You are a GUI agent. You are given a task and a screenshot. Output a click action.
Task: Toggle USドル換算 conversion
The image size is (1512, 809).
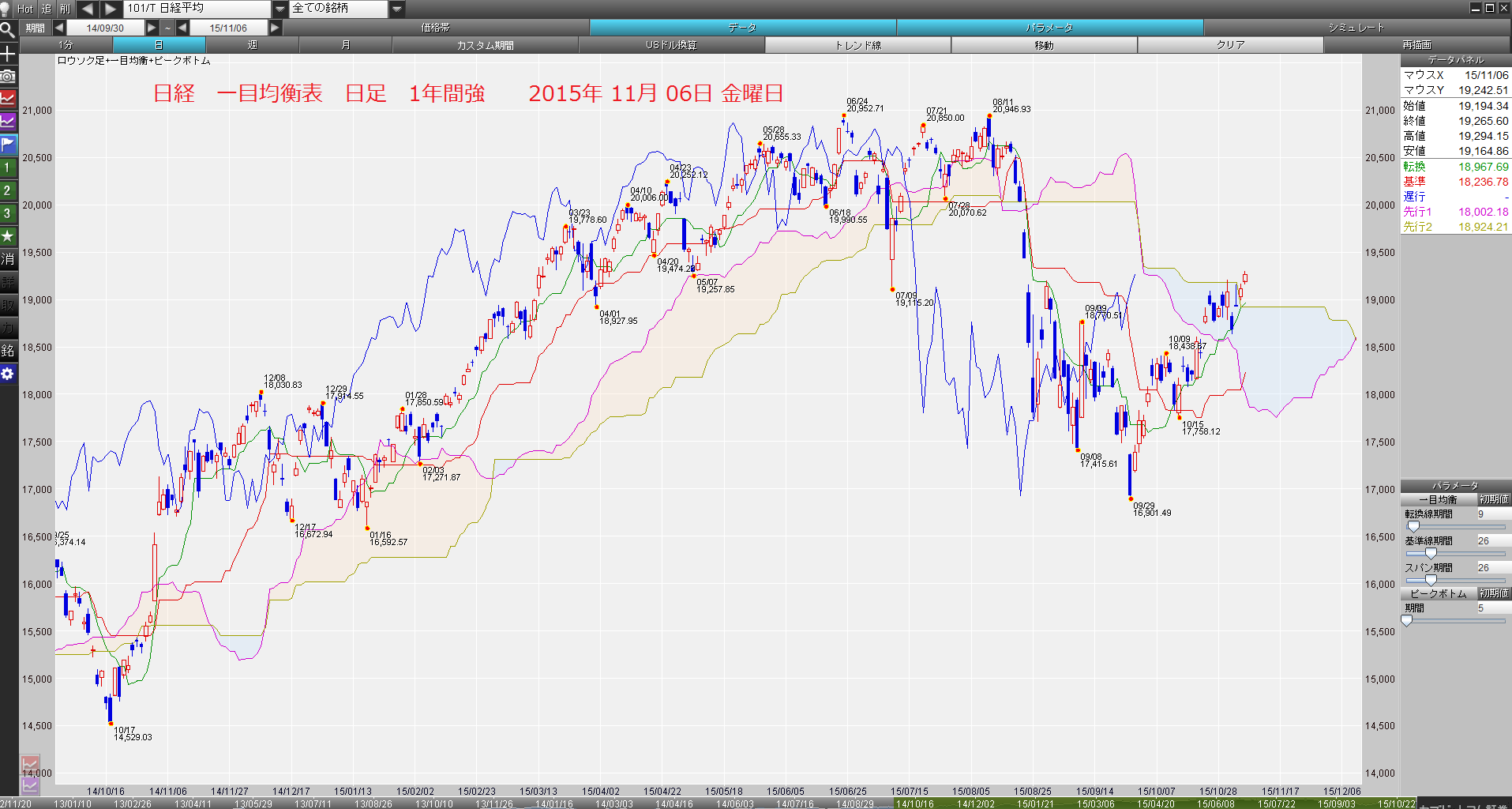(x=671, y=45)
